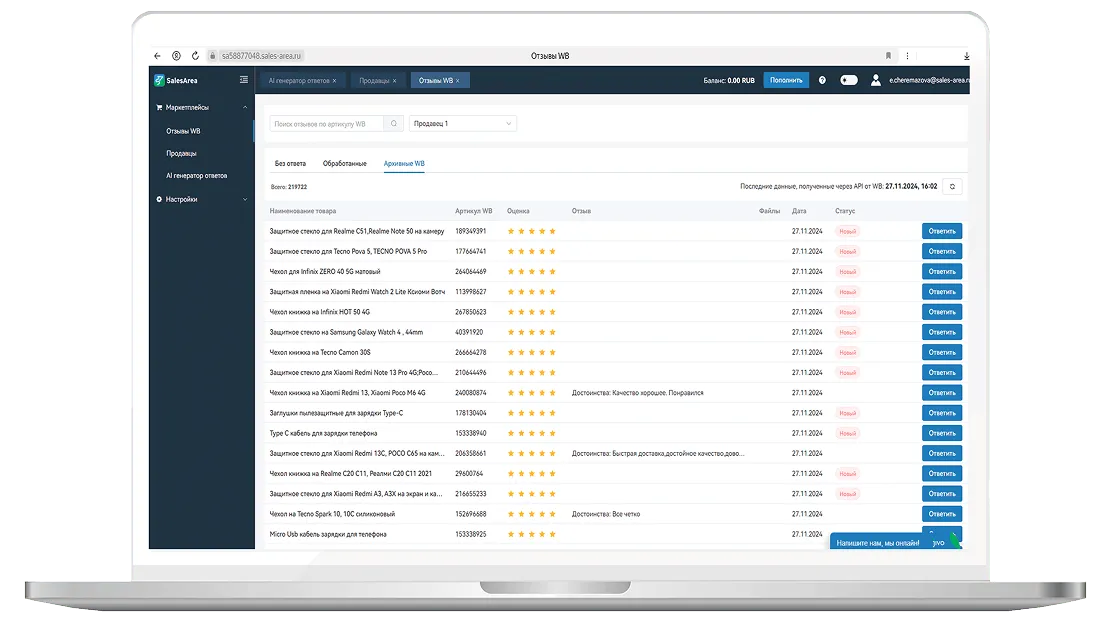The height and width of the screenshot is (626, 1105).
Task: Click the Артикул WB column header
Action: 474,211
